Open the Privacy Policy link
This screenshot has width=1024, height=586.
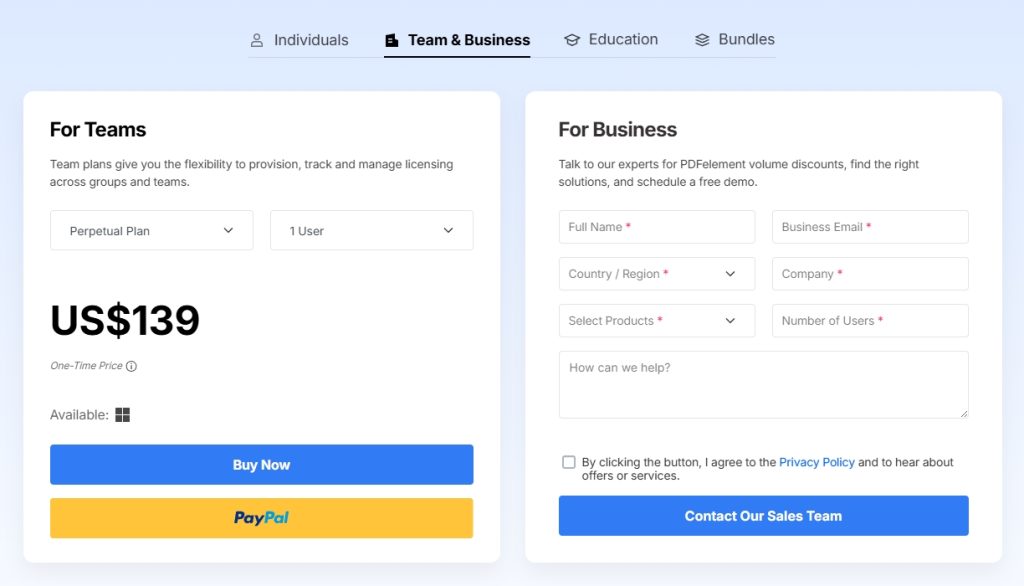(x=816, y=462)
